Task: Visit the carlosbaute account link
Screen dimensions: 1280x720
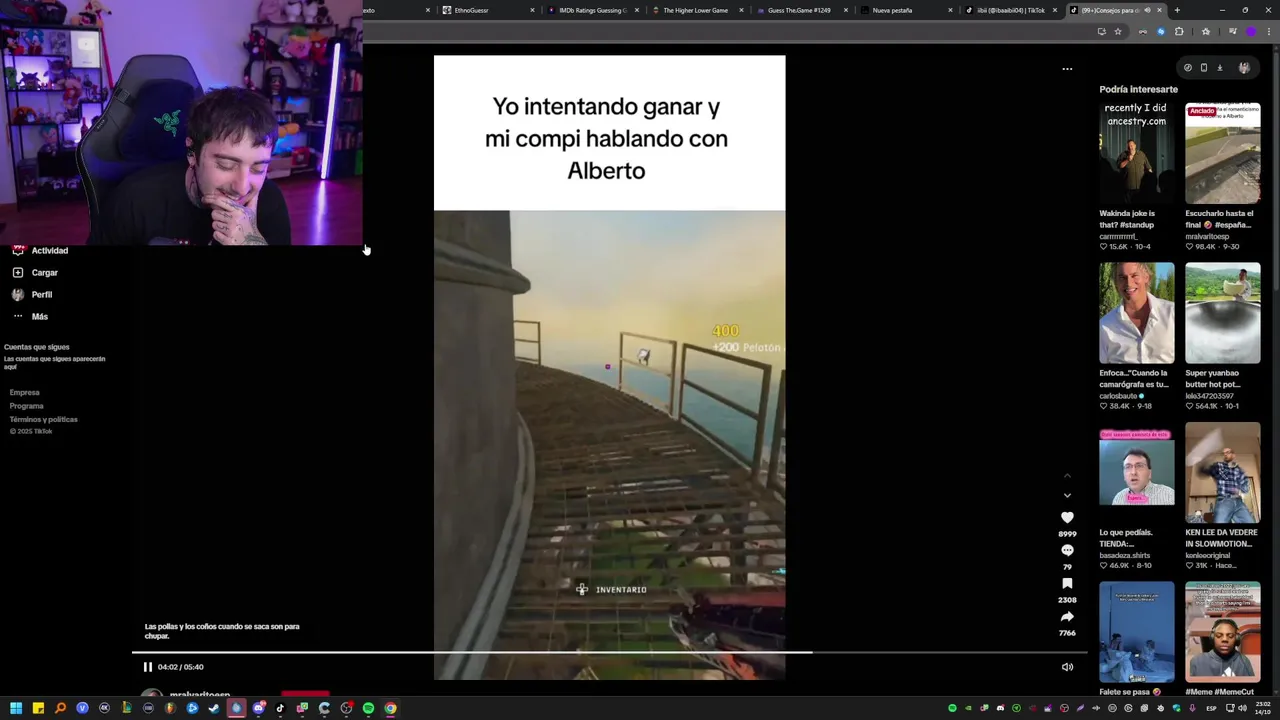Action: tap(1118, 396)
